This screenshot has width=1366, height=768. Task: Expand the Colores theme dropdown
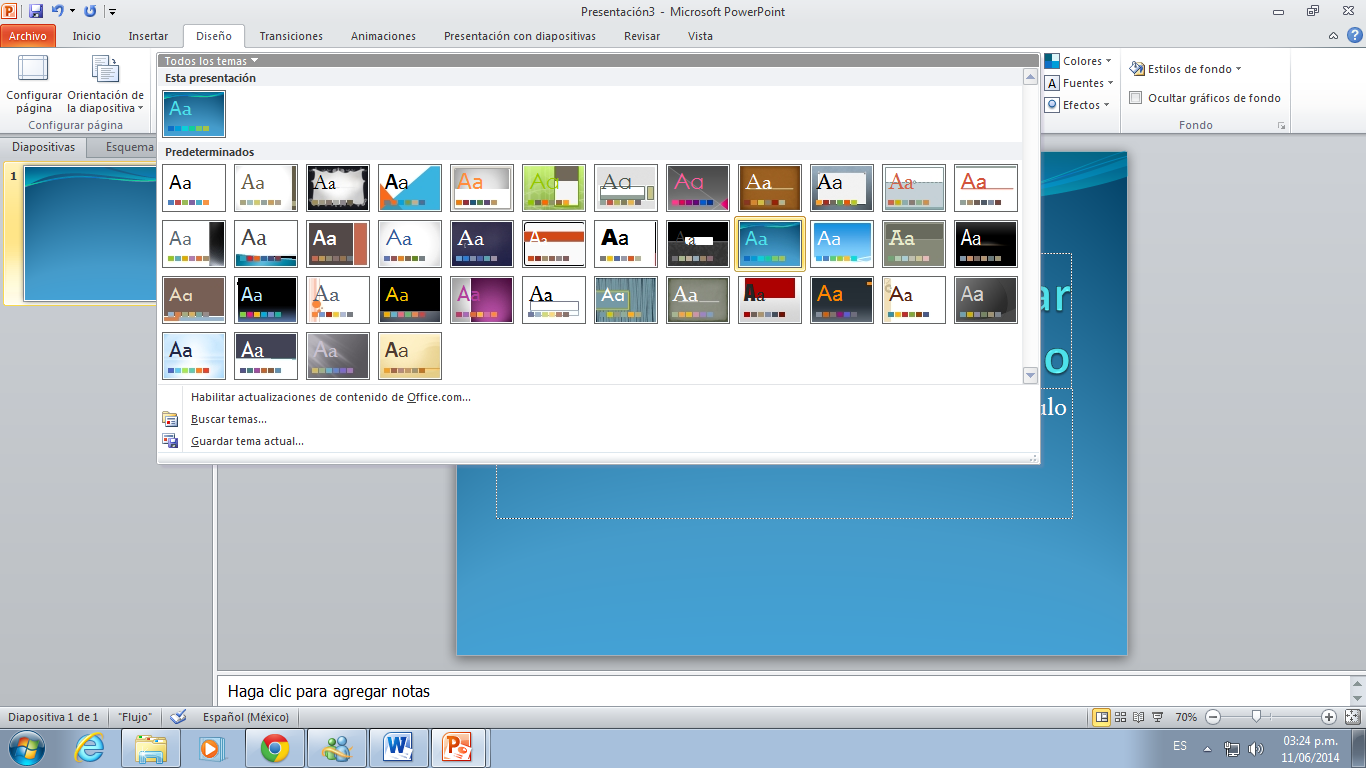(x=1079, y=61)
